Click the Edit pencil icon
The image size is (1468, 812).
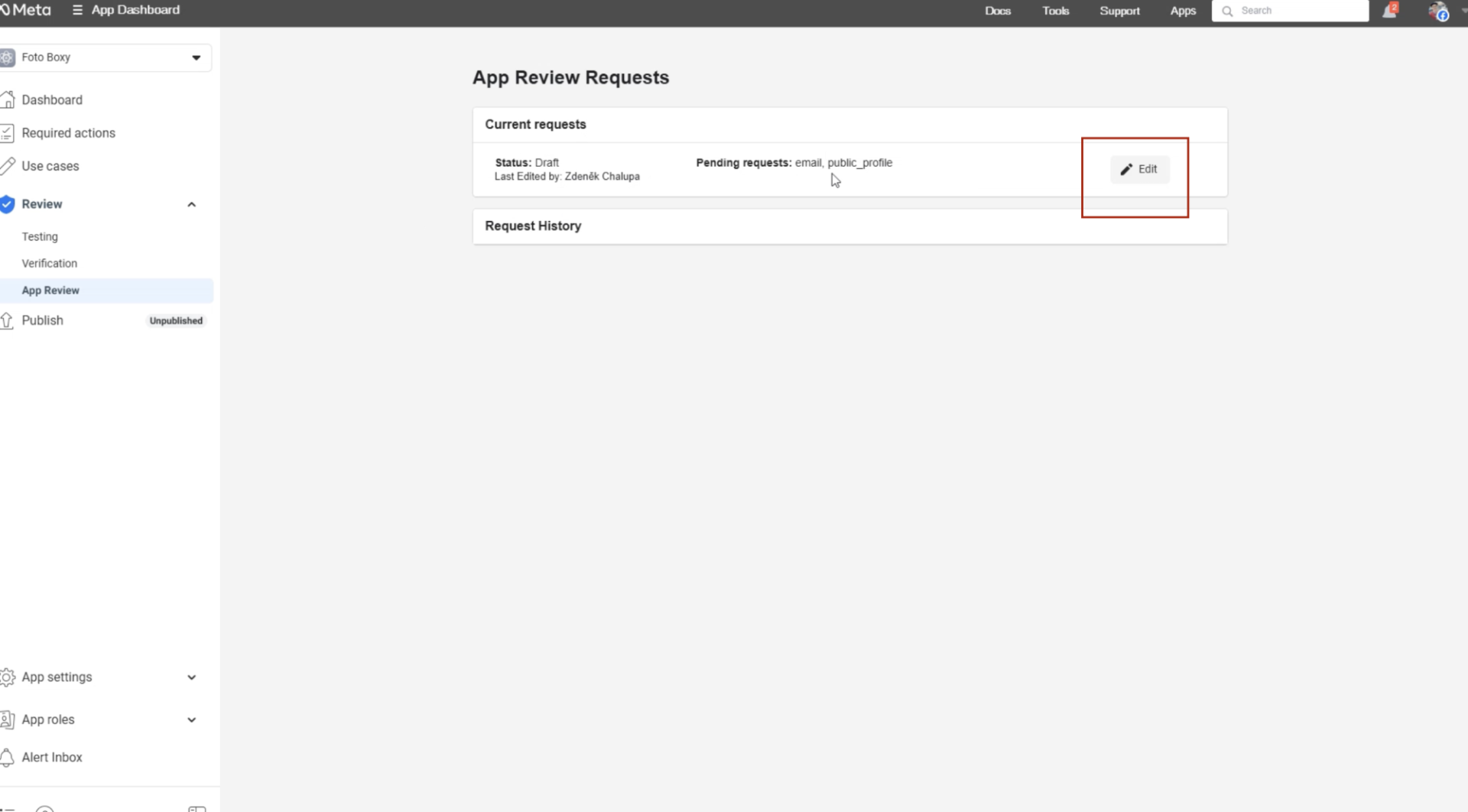[x=1126, y=170]
